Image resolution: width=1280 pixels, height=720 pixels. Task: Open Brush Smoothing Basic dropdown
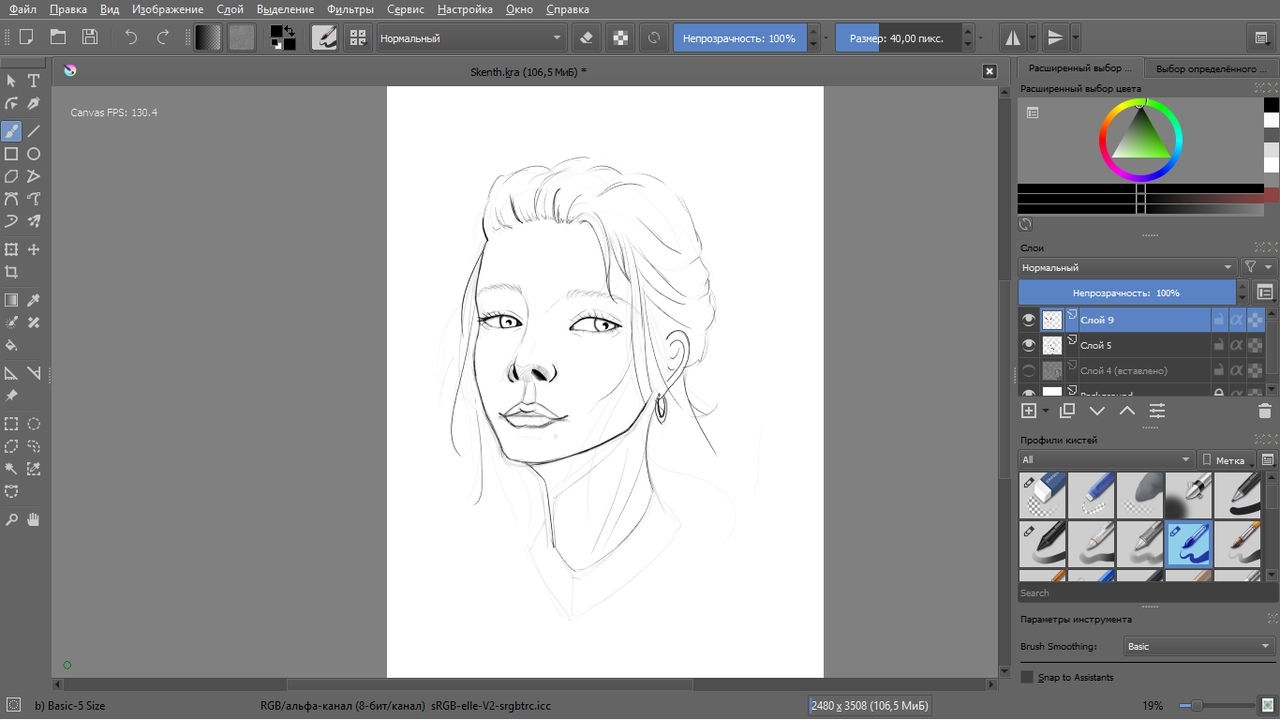1199,646
